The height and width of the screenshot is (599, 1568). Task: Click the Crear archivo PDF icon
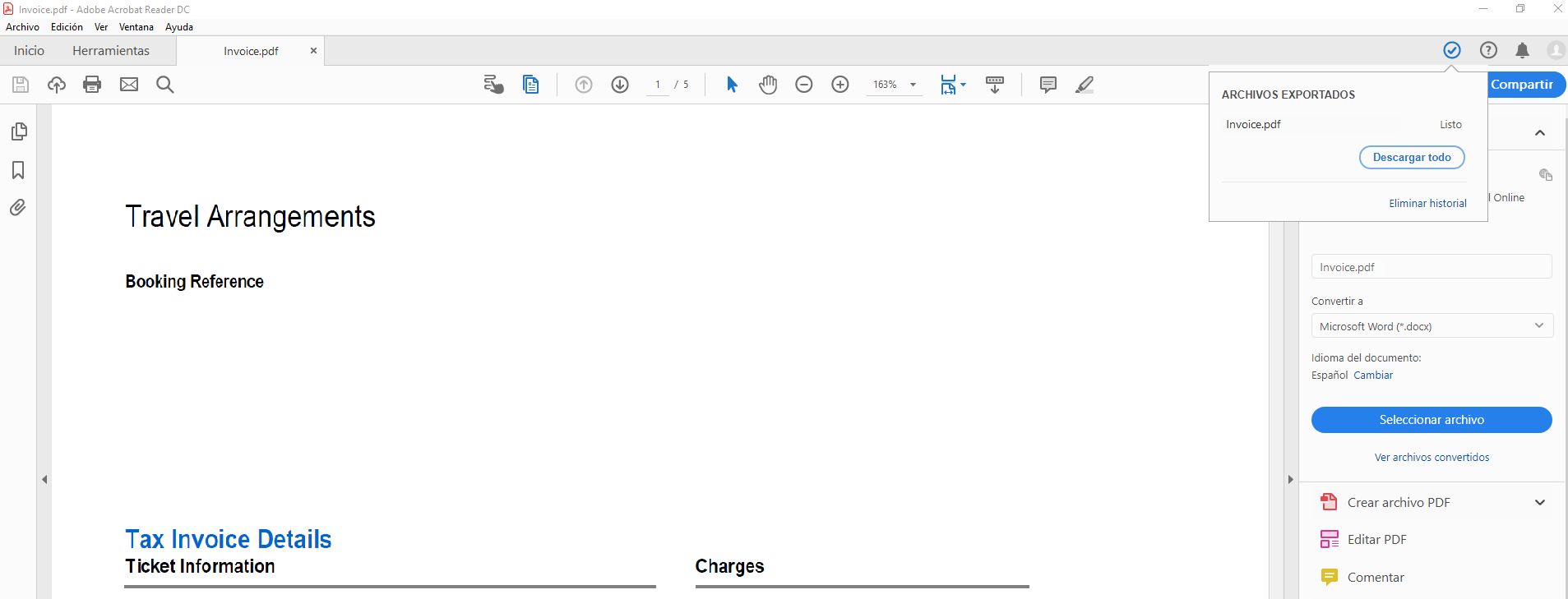(1329, 502)
